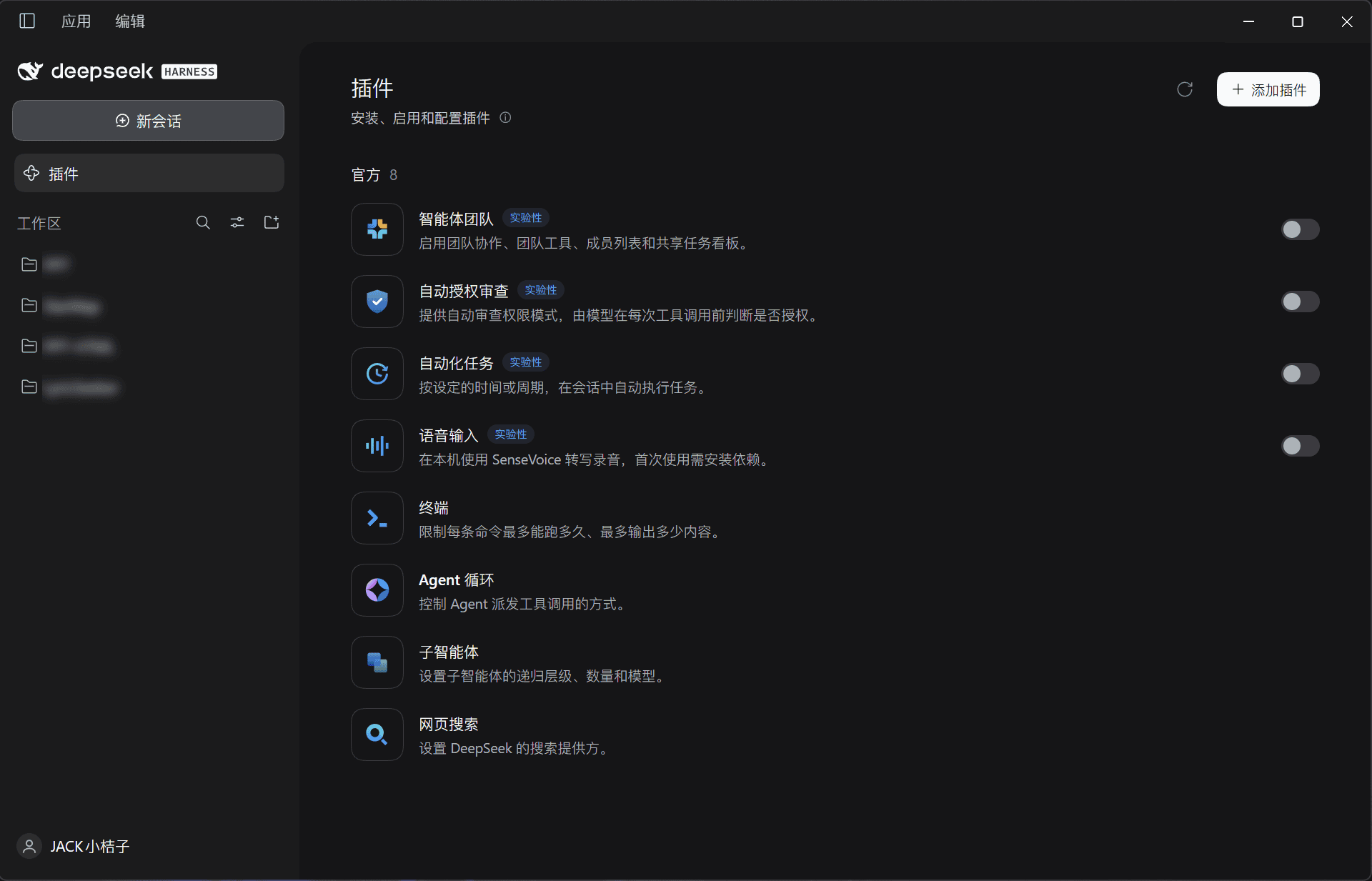Click the 智能体团队 plugin icon
The width and height of the screenshot is (1372, 881).
coord(377,229)
